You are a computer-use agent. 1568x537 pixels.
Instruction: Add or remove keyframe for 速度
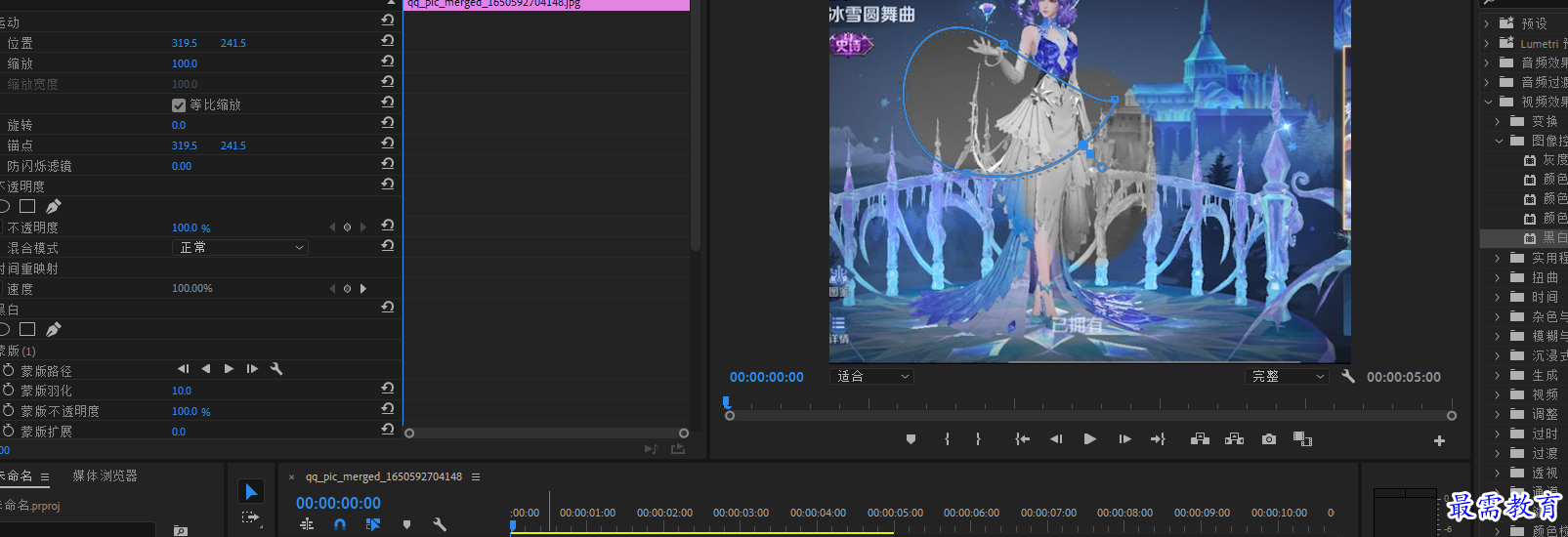click(347, 289)
